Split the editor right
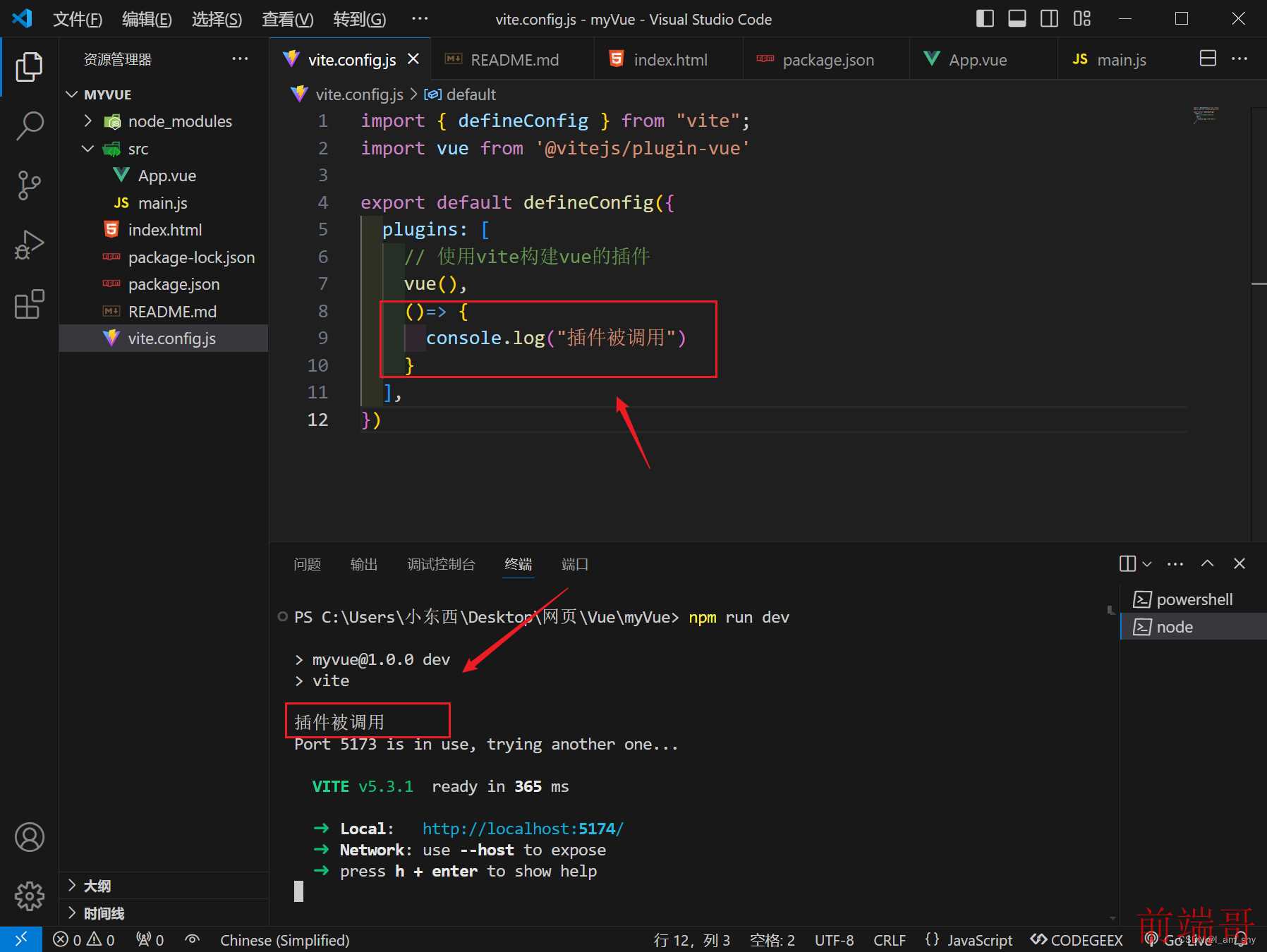 [x=1208, y=59]
